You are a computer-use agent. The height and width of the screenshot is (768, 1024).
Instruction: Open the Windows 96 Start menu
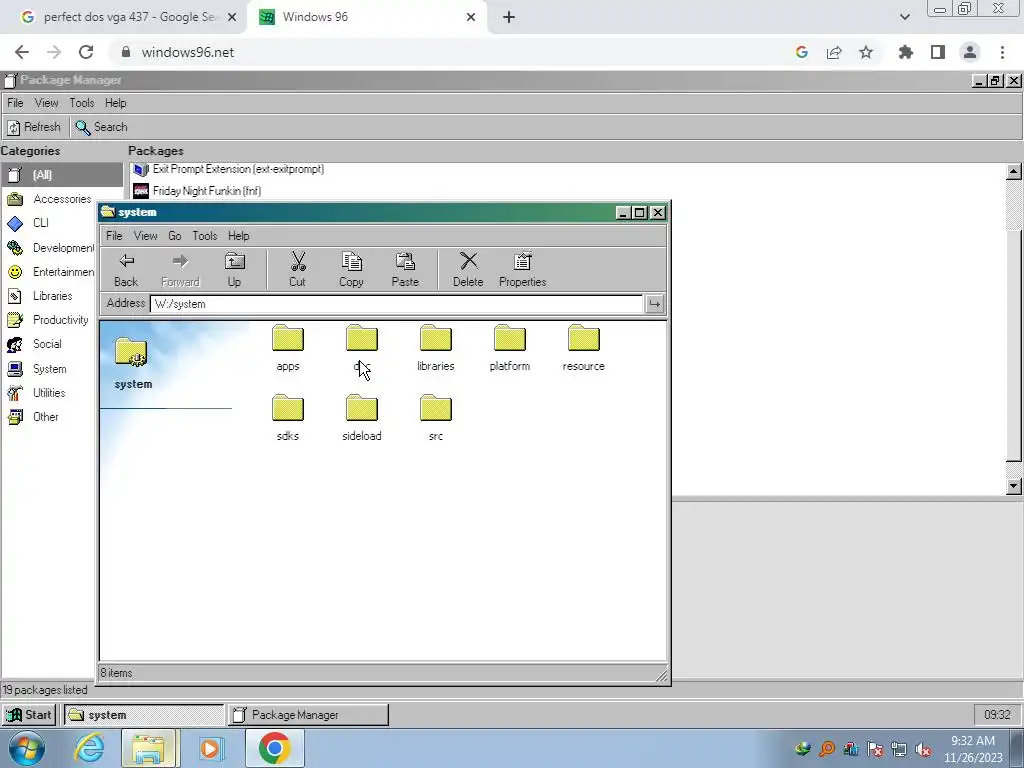pyautogui.click(x=29, y=715)
